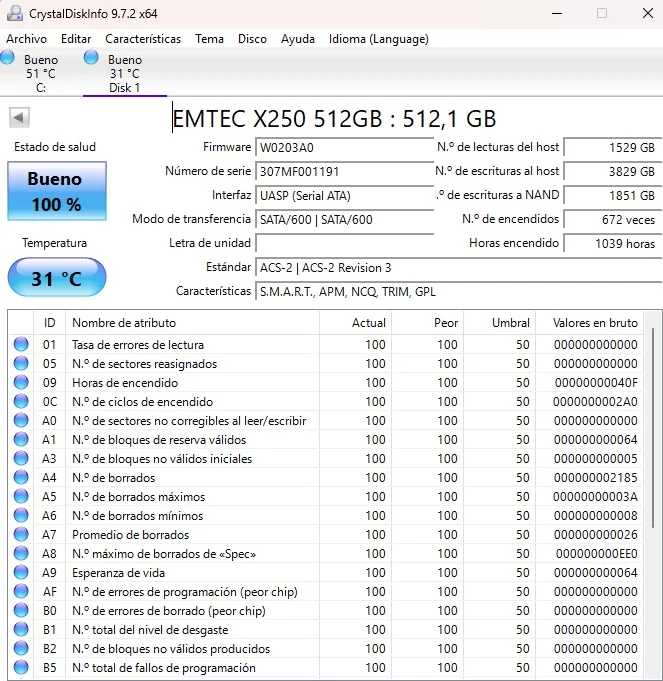The width and height of the screenshot is (663, 681).
Task: Click host reads value 1529 GB
Action: click(613, 148)
